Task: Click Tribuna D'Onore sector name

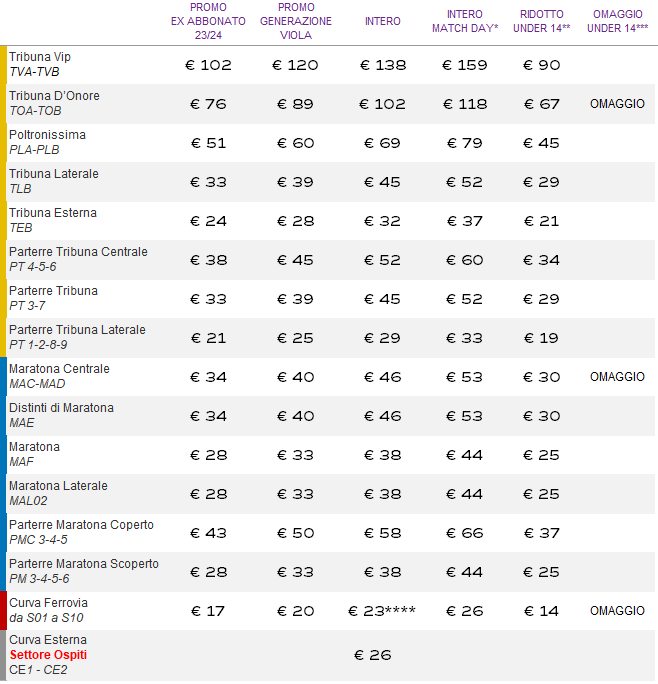Action: [x=54, y=96]
